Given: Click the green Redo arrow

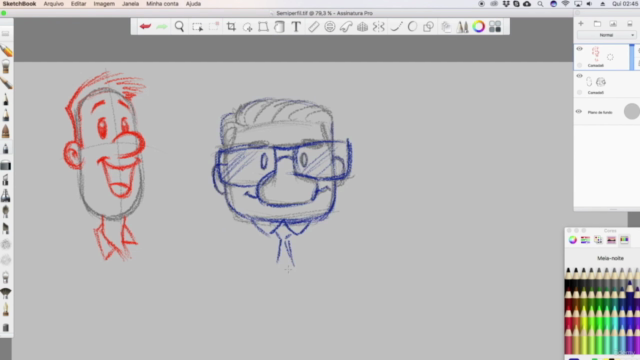Looking at the screenshot, I should point(162,27).
